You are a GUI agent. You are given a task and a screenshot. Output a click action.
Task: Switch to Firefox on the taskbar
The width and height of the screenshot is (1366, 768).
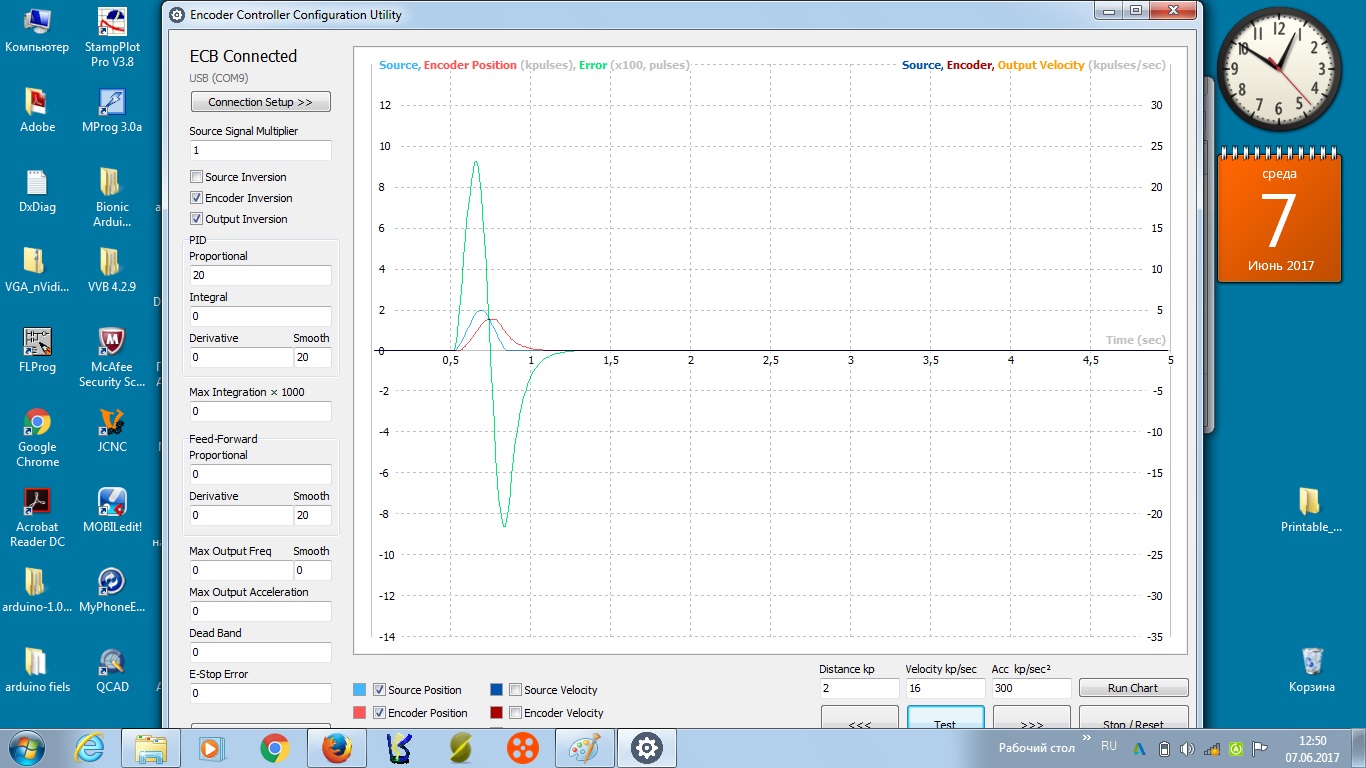337,747
